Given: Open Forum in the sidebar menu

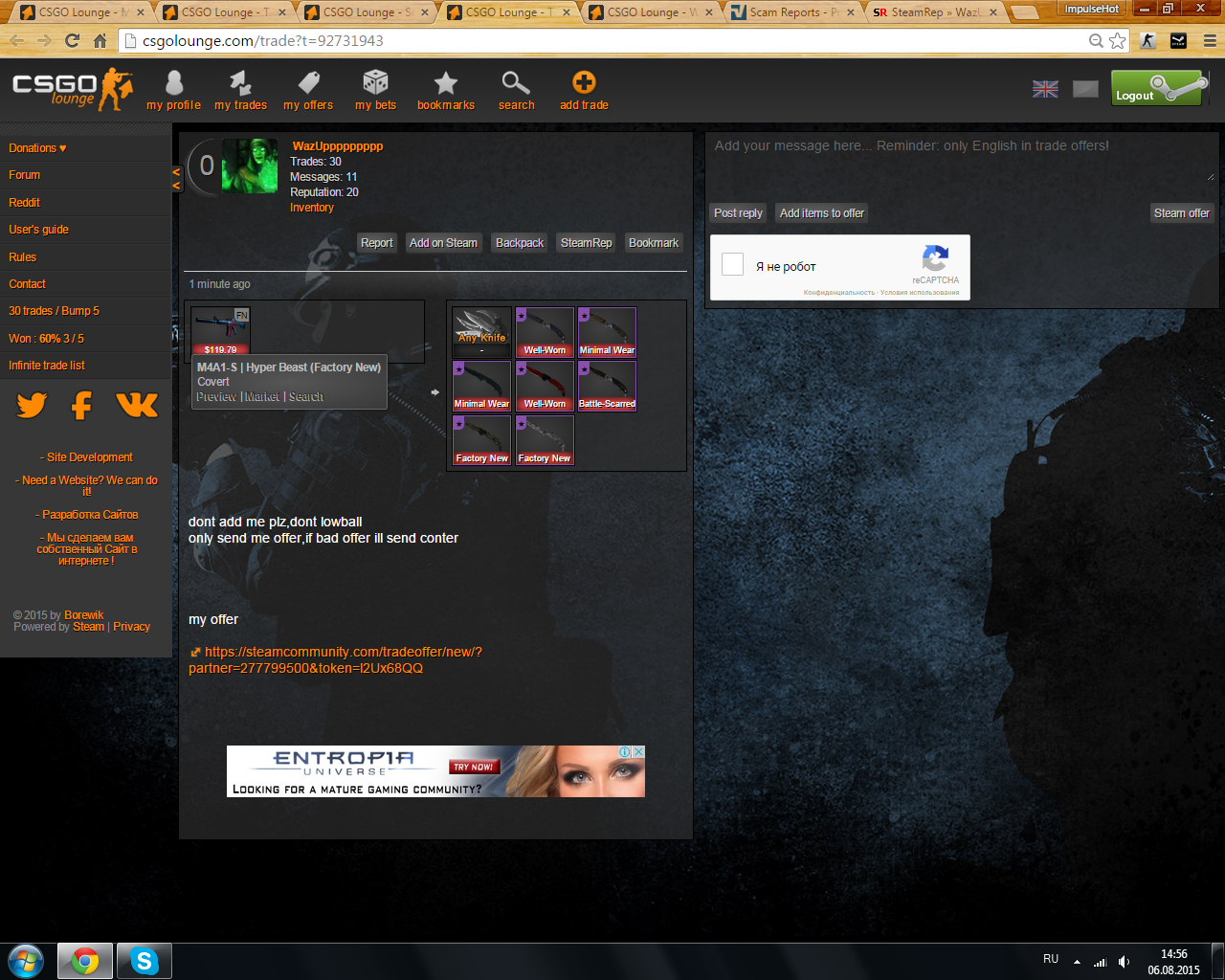Looking at the screenshot, I should (x=25, y=175).
